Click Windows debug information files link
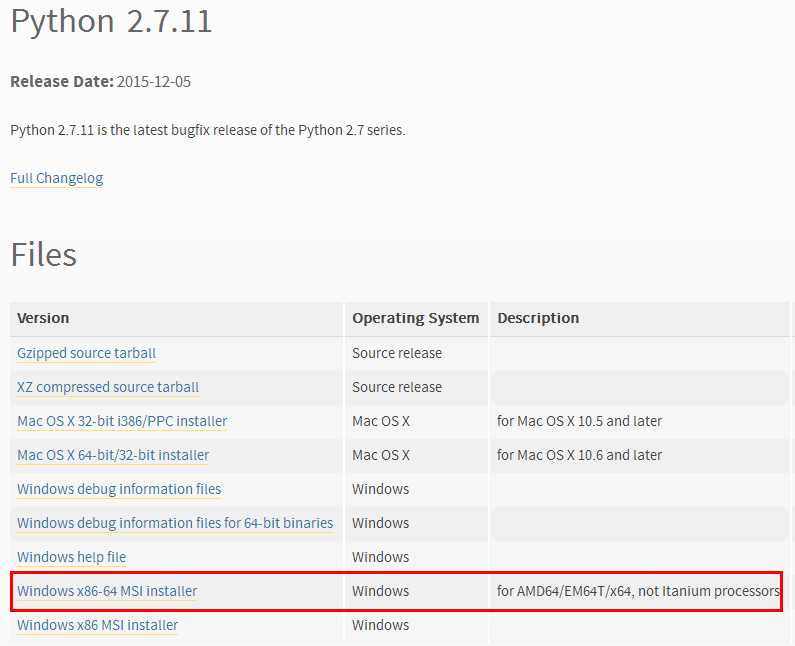 (x=119, y=489)
